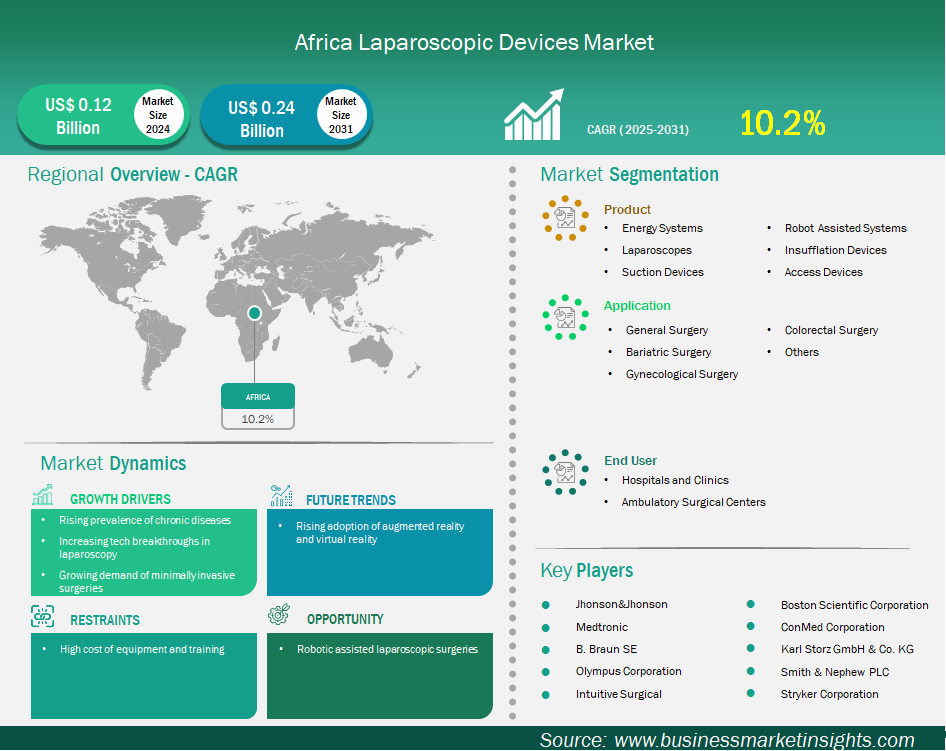The width and height of the screenshot is (946, 751).
Task: Click the Ambulatory Surgical Centers item
Action: 693,502
